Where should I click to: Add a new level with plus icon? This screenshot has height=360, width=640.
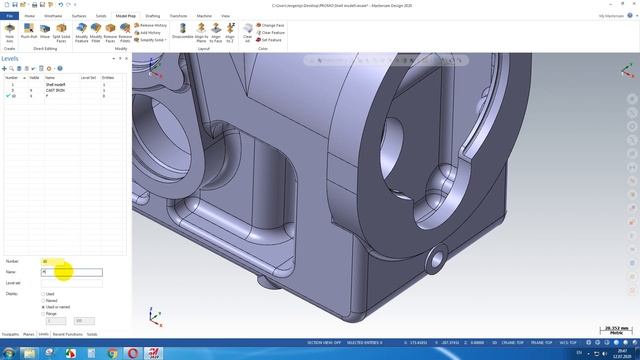point(4,69)
